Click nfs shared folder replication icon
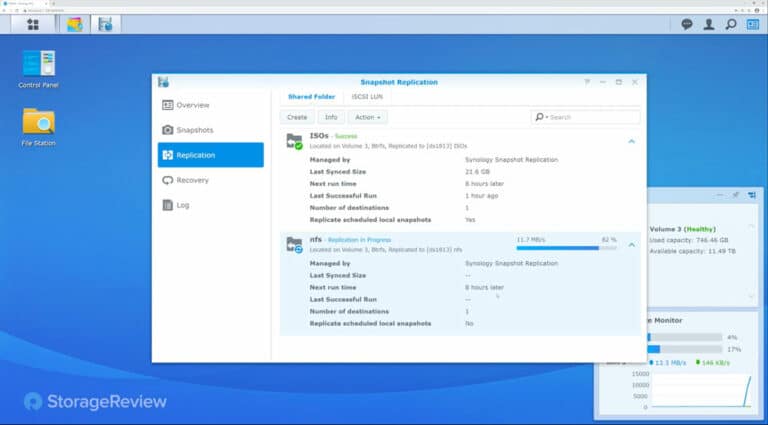The image size is (768, 425). coord(294,244)
